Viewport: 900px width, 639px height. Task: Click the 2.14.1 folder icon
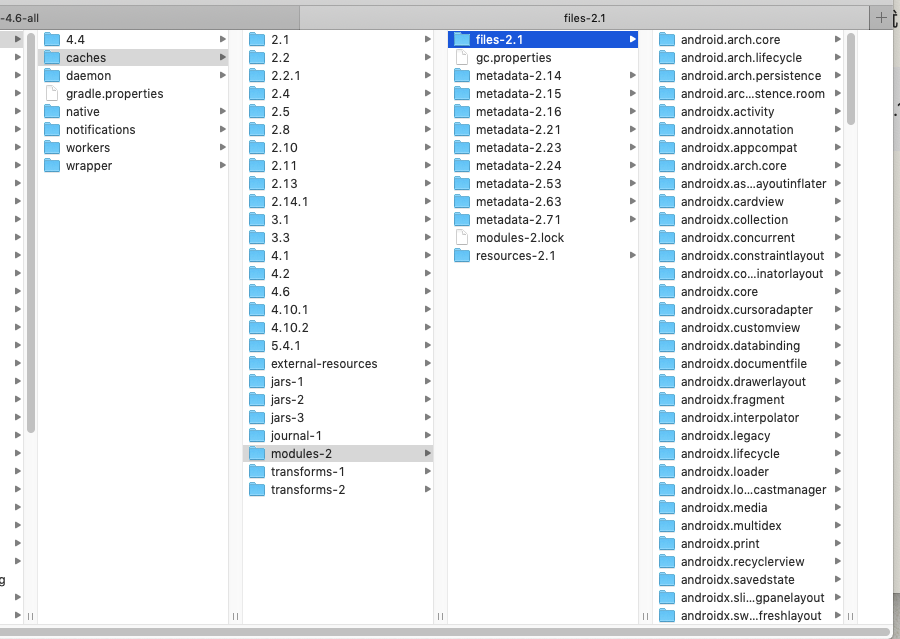pos(257,202)
